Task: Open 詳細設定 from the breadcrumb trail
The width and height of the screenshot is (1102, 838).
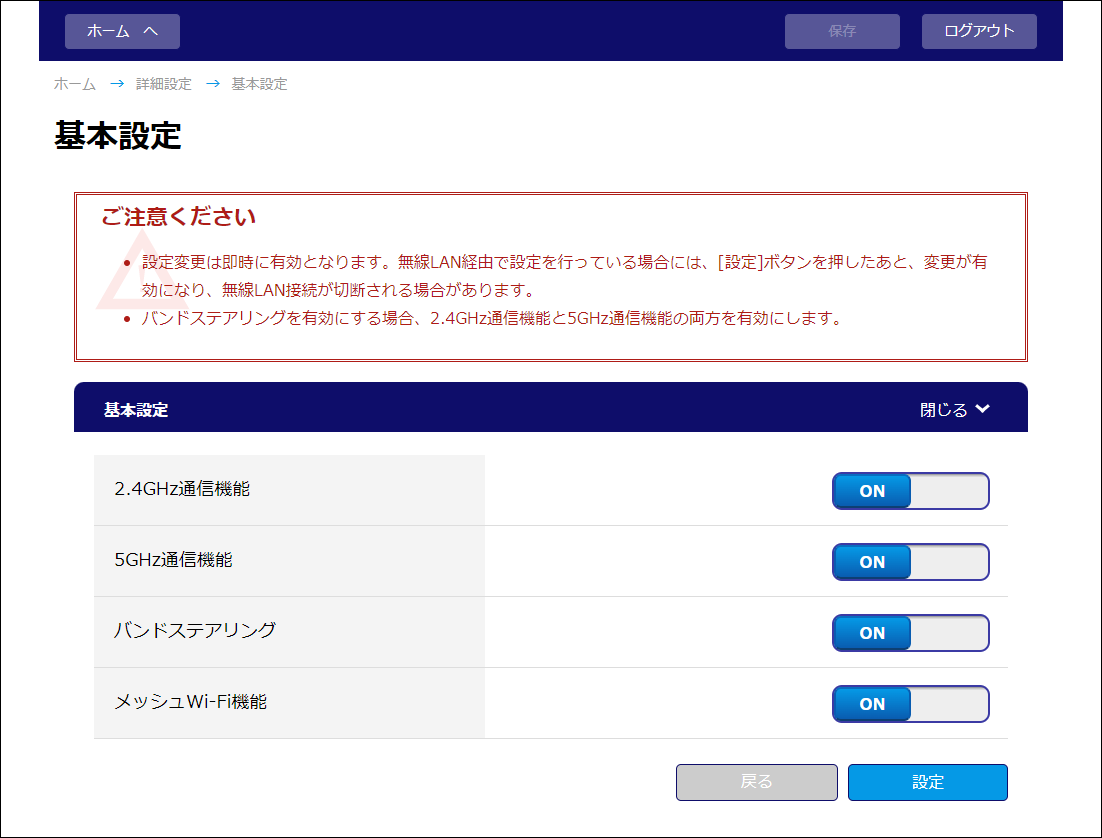Action: click(164, 84)
